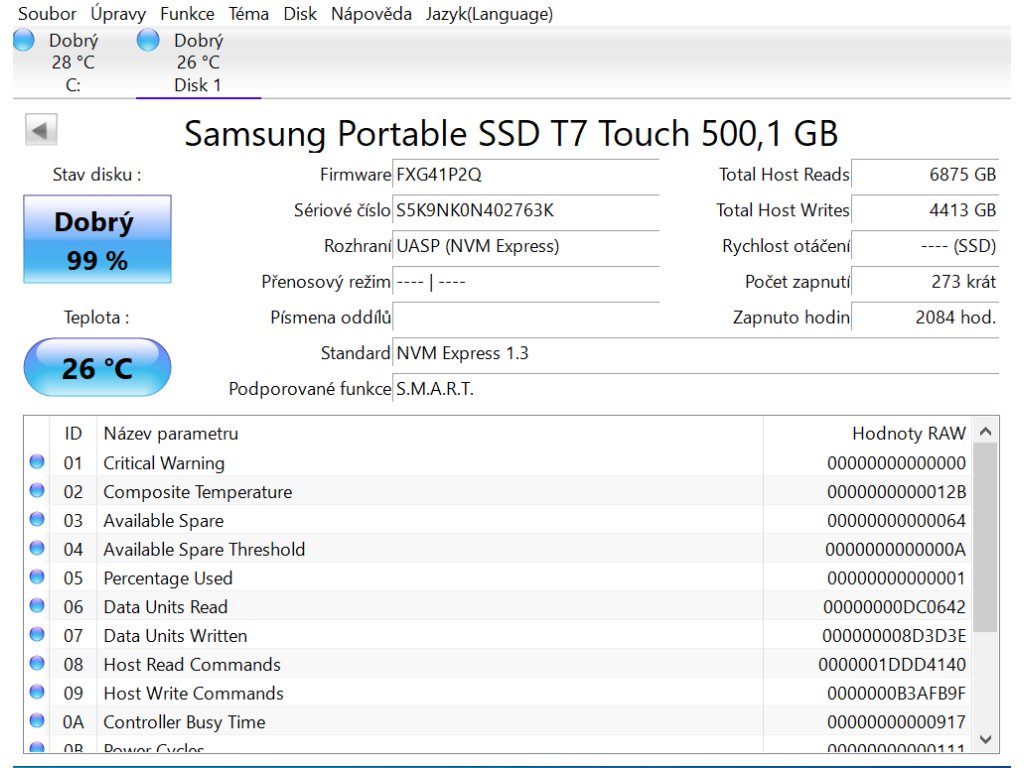The image size is (1024, 768).
Task: Click the Dobrý 99 % health status button
Action: 97,240
